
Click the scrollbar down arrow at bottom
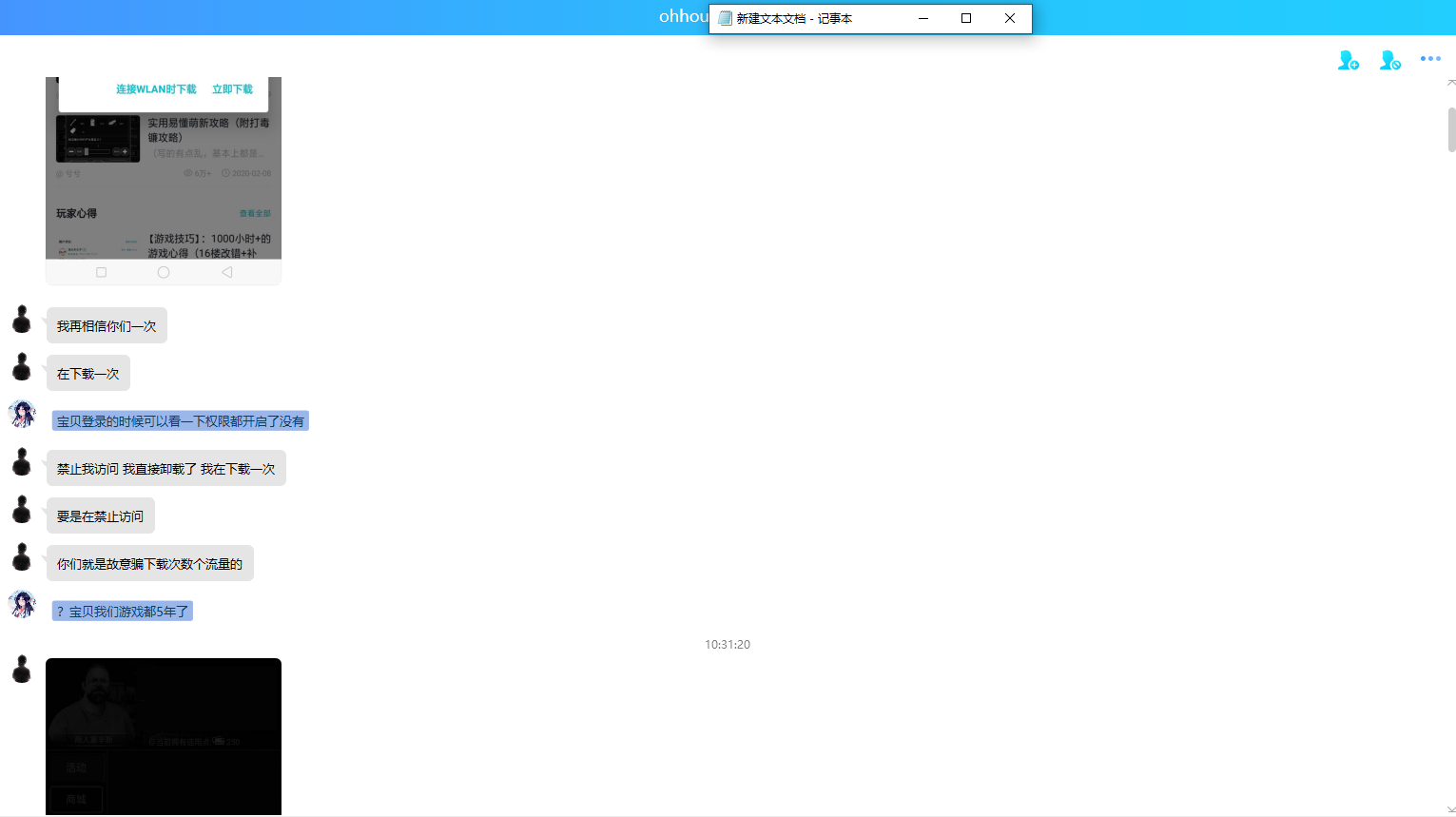point(1451,810)
